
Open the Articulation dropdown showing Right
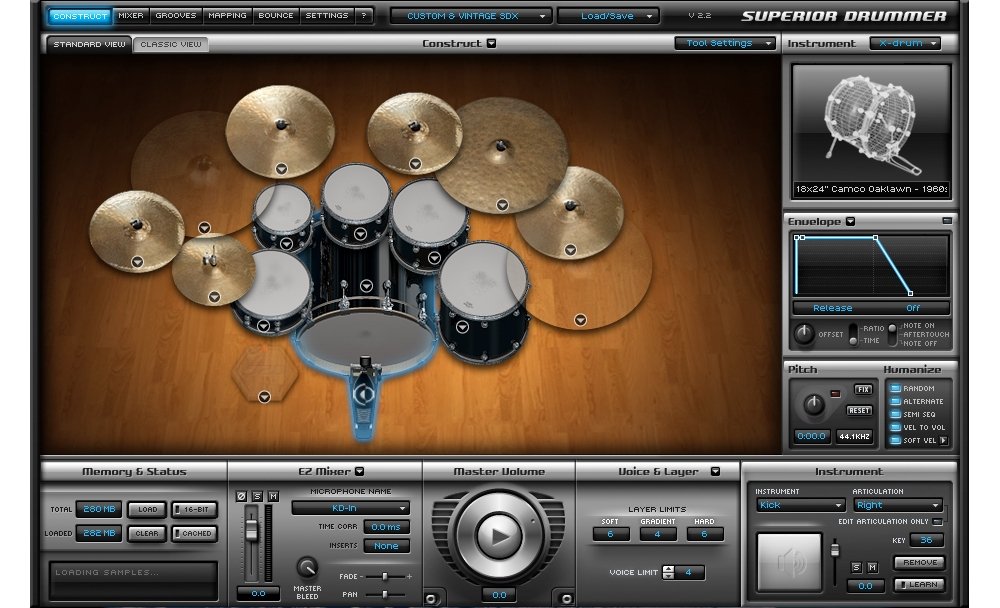pos(897,505)
